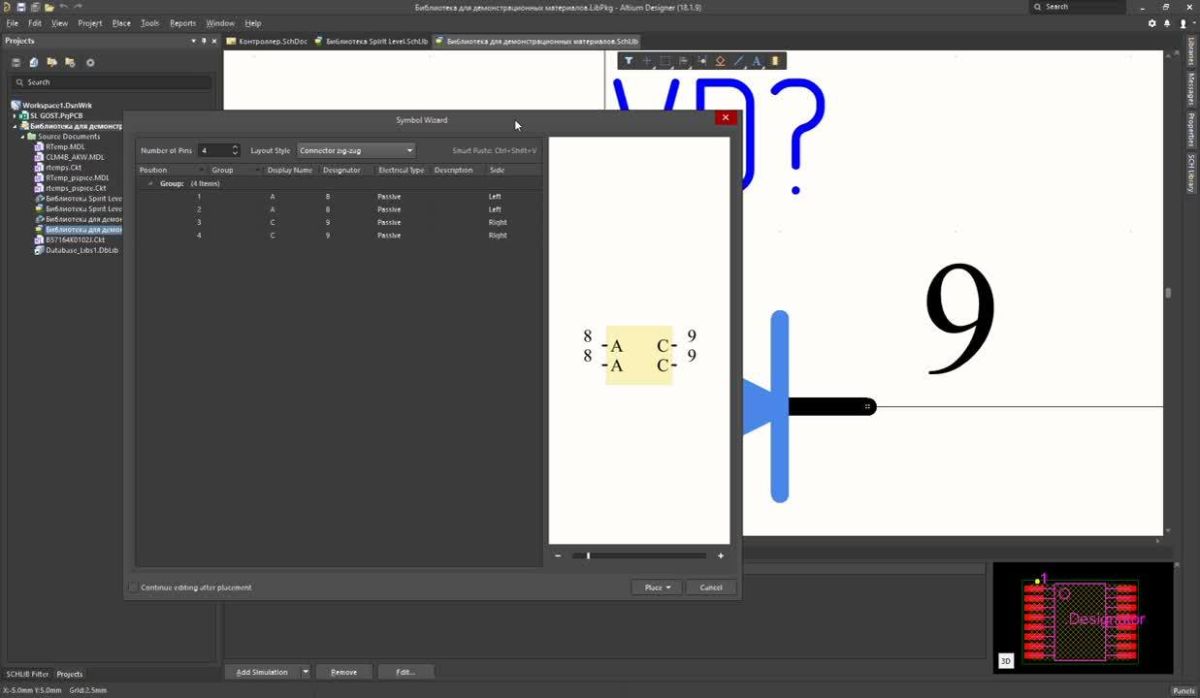This screenshot has height=698, width=1200.
Task: Enable Continue editing after placement
Action: pos(133,587)
